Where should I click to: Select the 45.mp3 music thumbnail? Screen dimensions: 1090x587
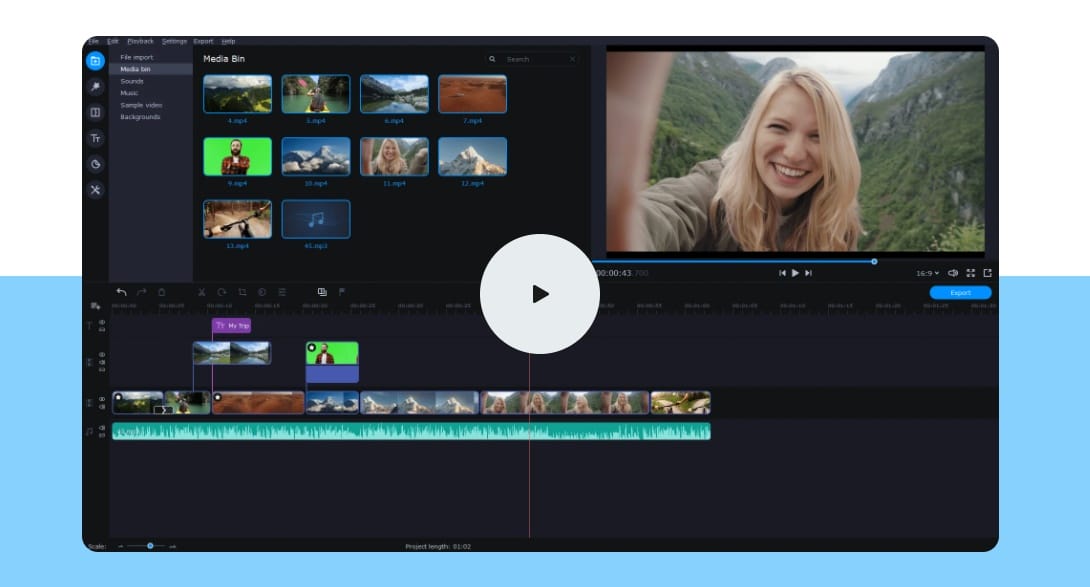(x=317, y=218)
